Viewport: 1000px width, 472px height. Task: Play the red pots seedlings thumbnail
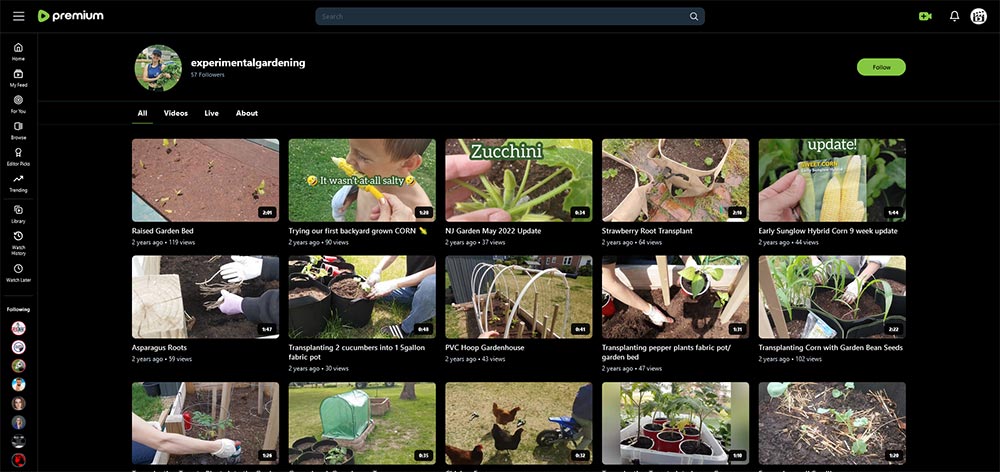point(675,423)
